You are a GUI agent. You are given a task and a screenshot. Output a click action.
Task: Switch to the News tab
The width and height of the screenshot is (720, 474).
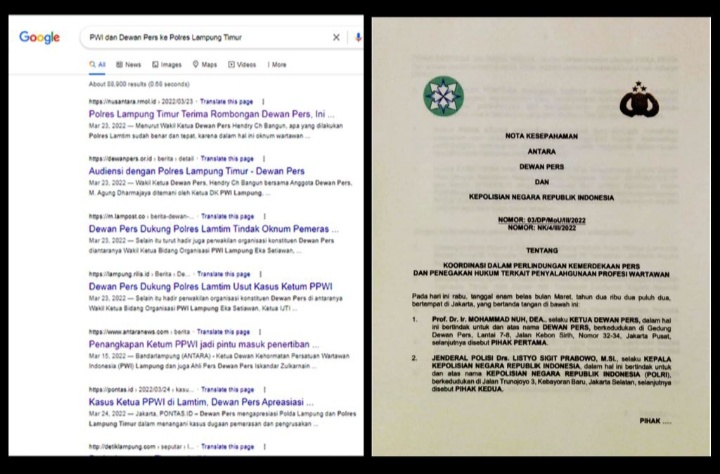click(129, 65)
